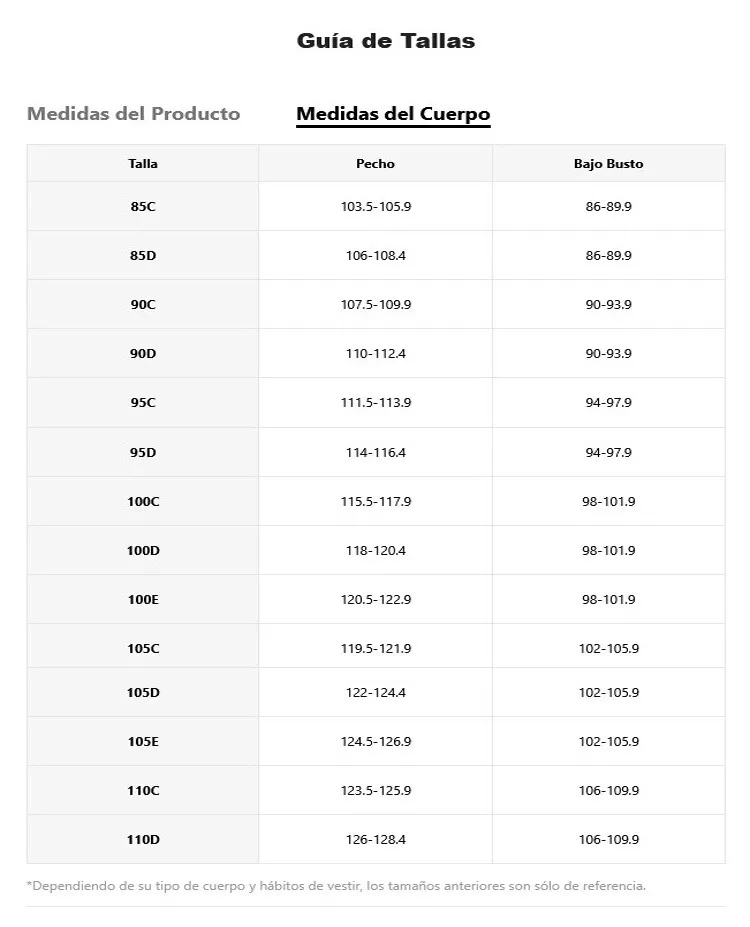Click the 100C size label

(143, 501)
